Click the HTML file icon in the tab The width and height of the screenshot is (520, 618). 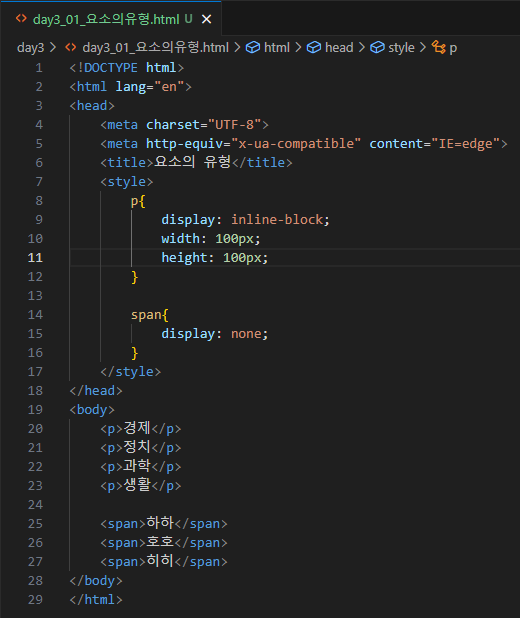[x=21, y=19]
